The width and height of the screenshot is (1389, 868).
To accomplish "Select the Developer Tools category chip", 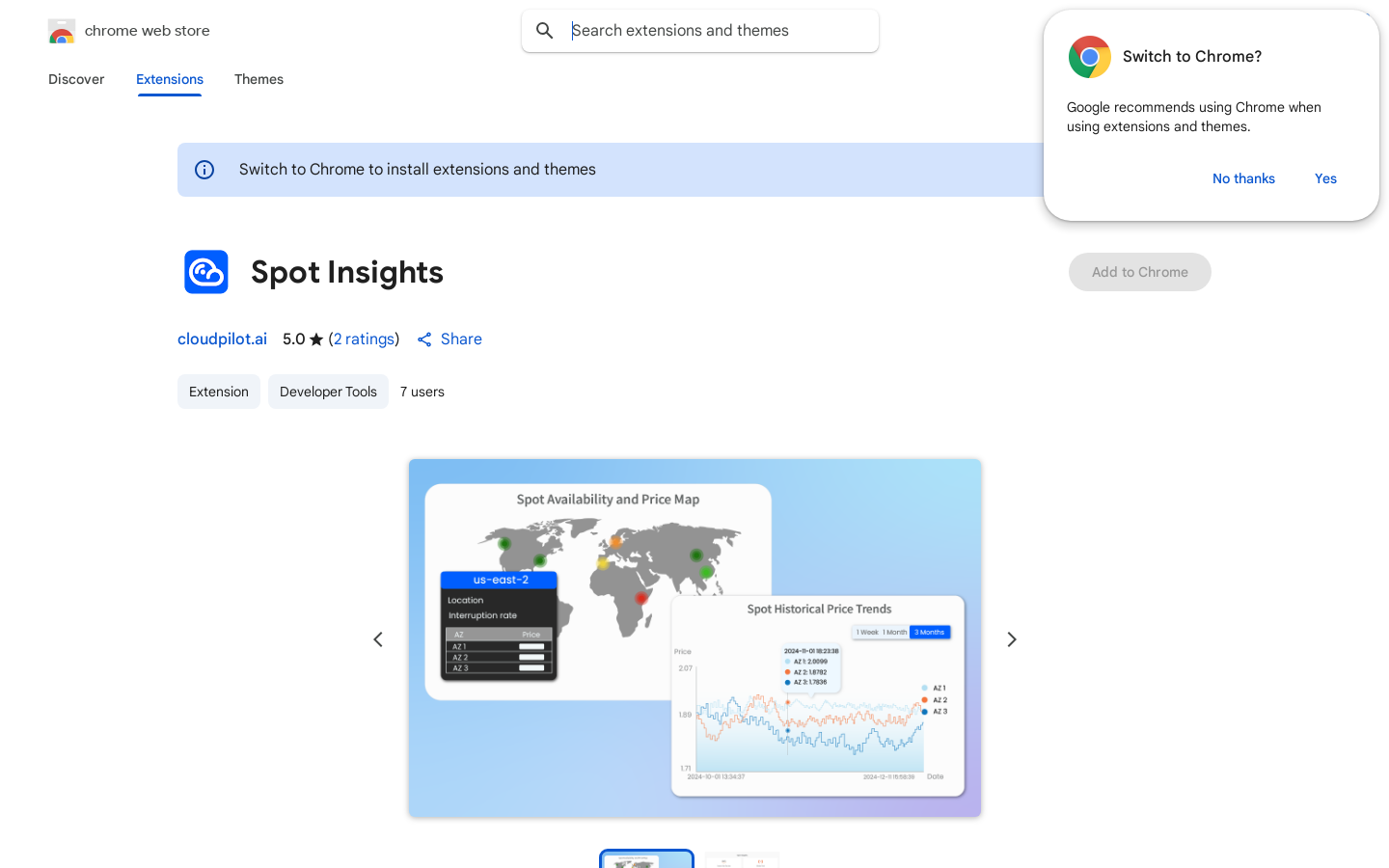I will [x=328, y=392].
